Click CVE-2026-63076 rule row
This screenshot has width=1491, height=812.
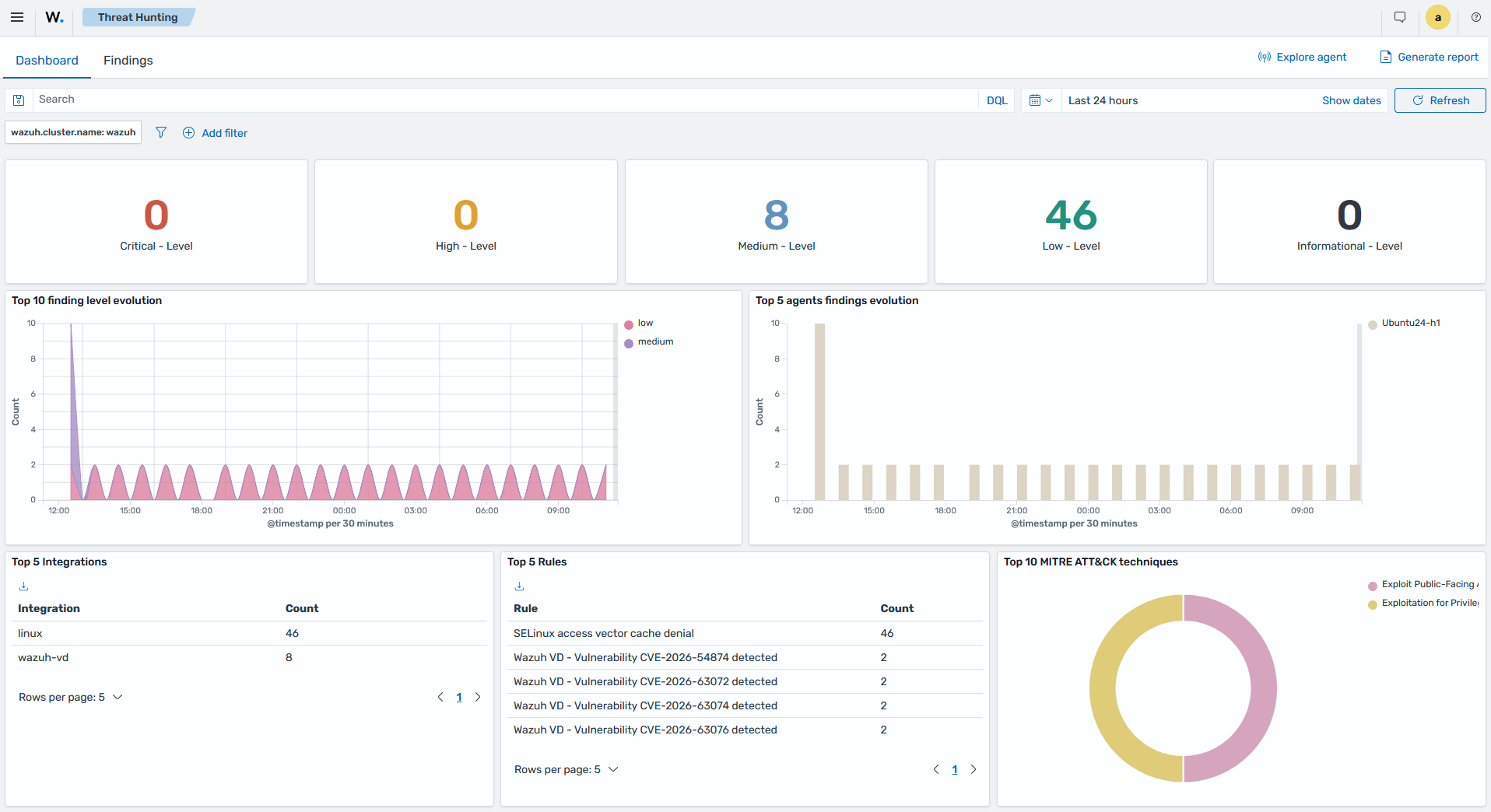[x=745, y=730]
